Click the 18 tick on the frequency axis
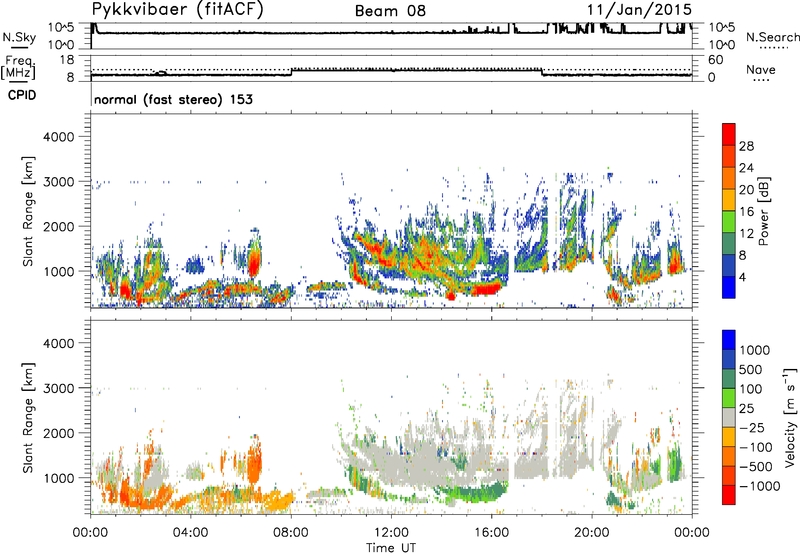 pos(67,60)
